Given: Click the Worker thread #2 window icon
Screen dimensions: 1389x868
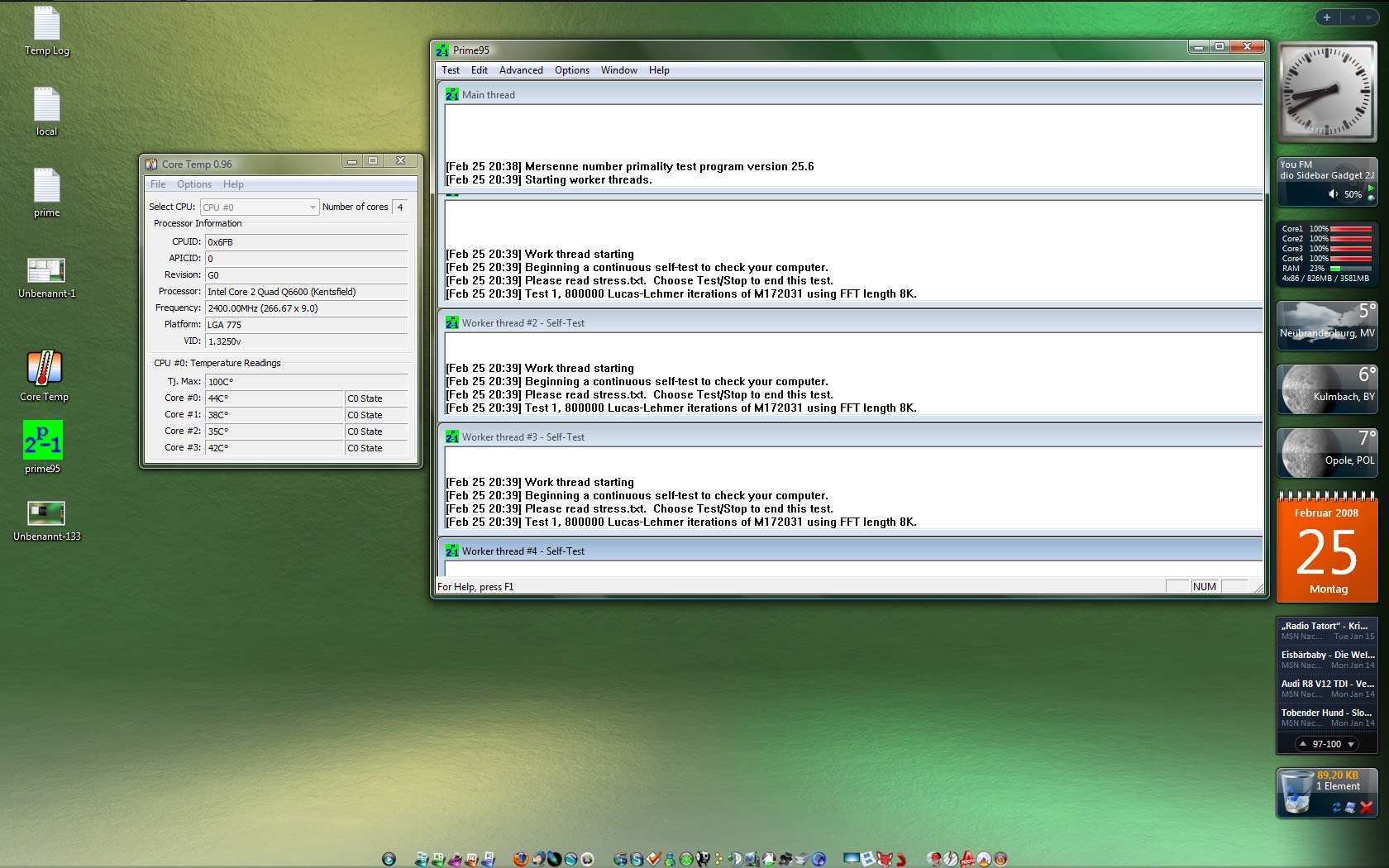Looking at the screenshot, I should (452, 323).
